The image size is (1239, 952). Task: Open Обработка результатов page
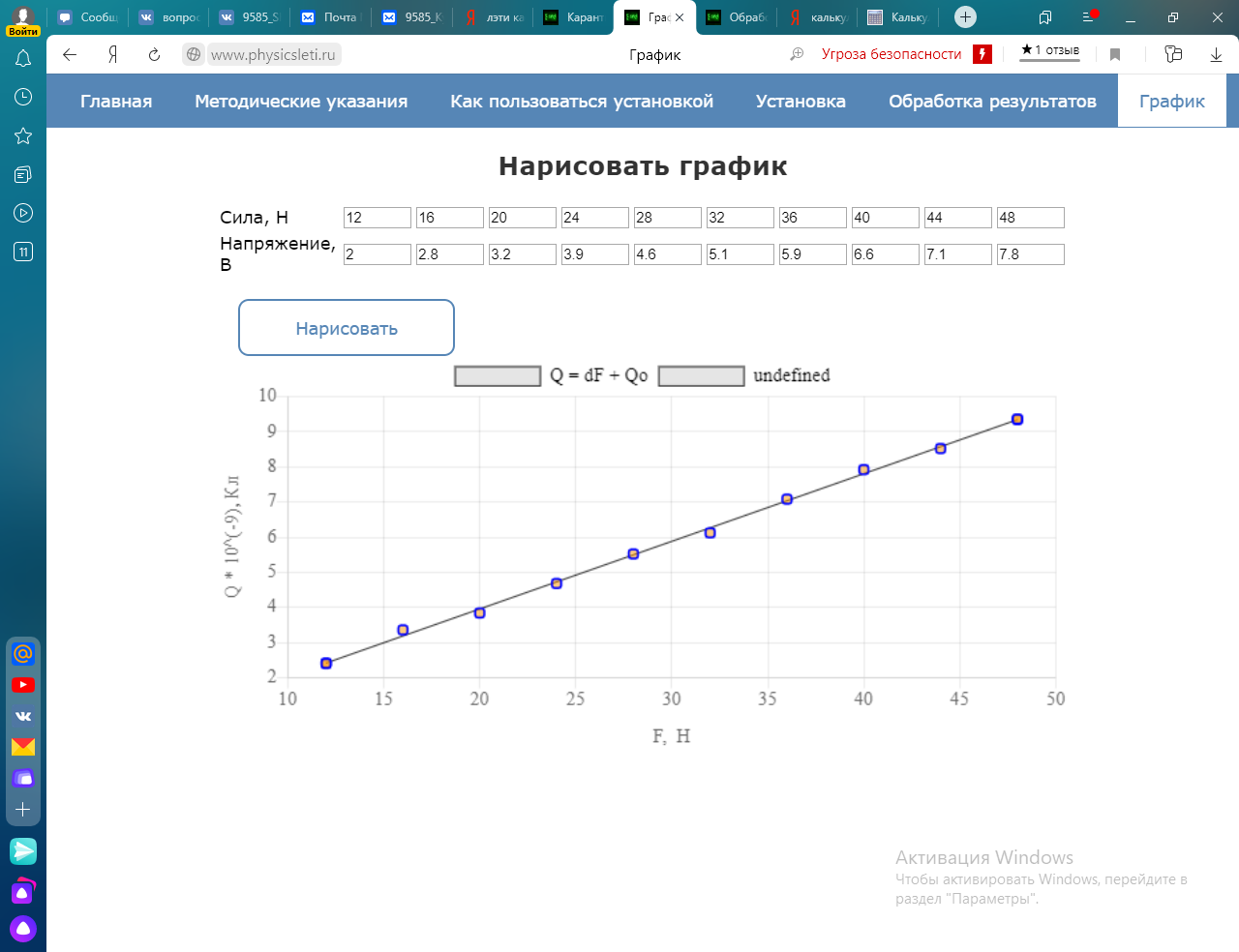[992, 101]
